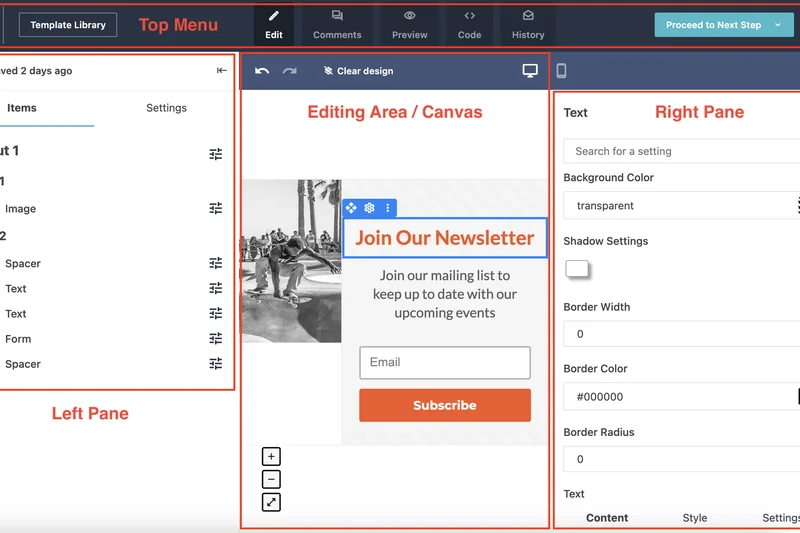800x533 pixels.
Task: Open the Background Color transparent picker
Action: pos(680,206)
